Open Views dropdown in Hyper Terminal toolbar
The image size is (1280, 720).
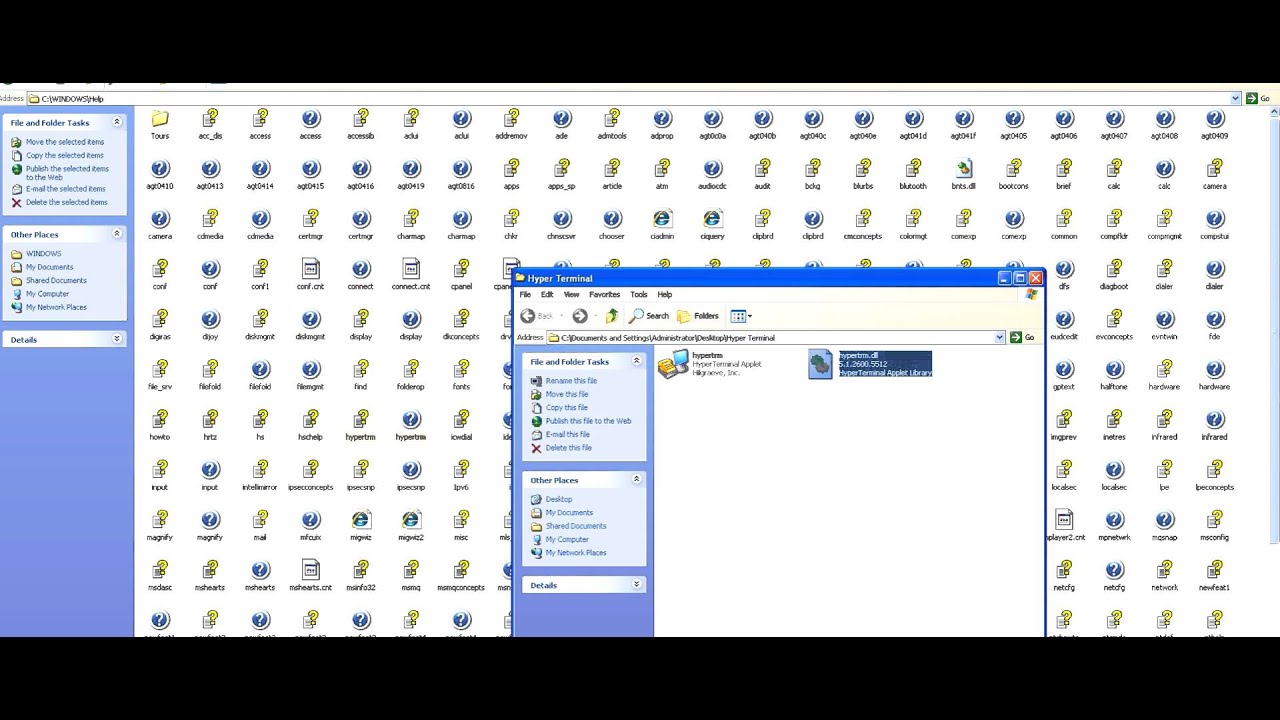[741, 316]
